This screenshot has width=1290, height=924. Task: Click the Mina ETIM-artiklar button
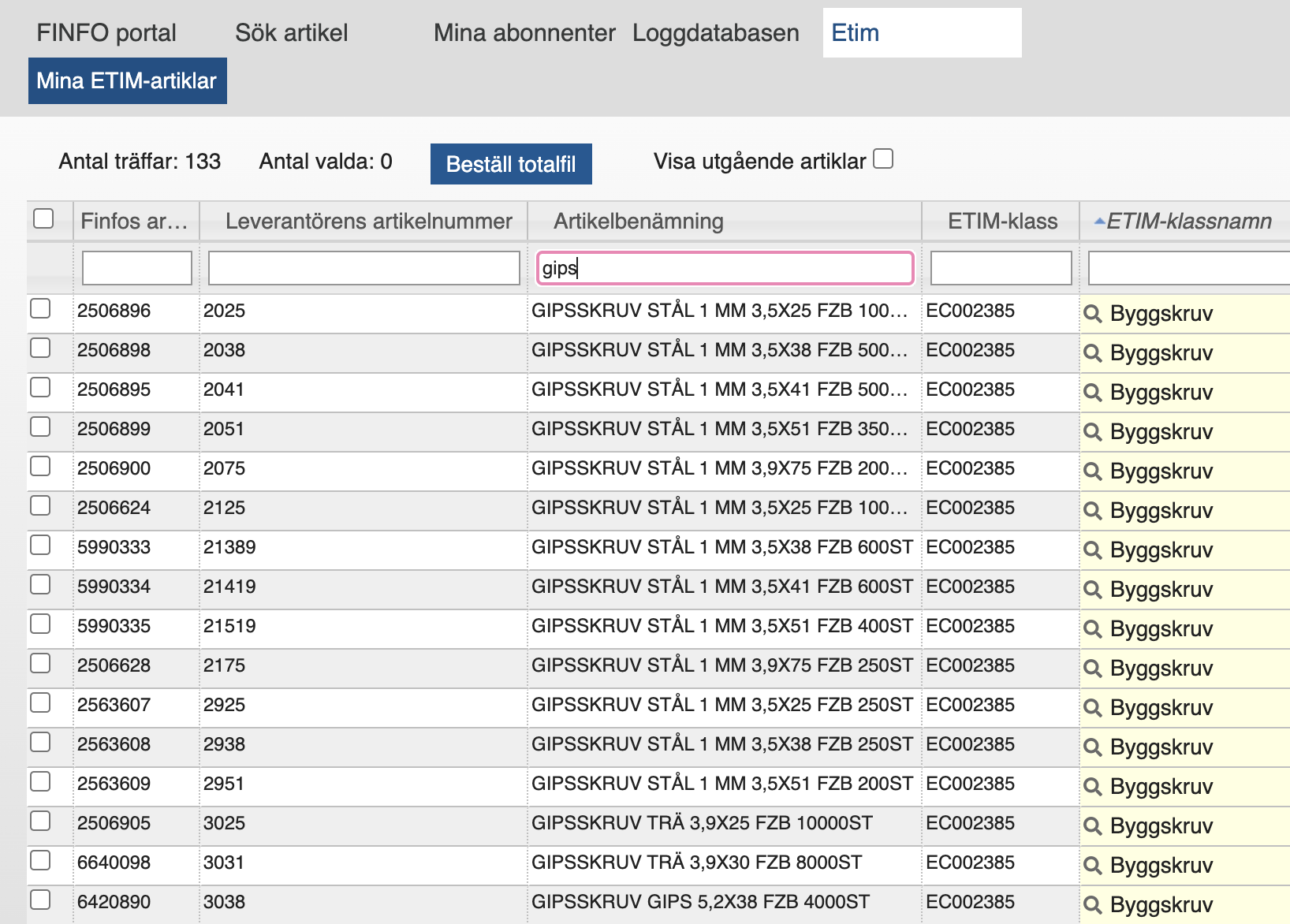coord(127,81)
